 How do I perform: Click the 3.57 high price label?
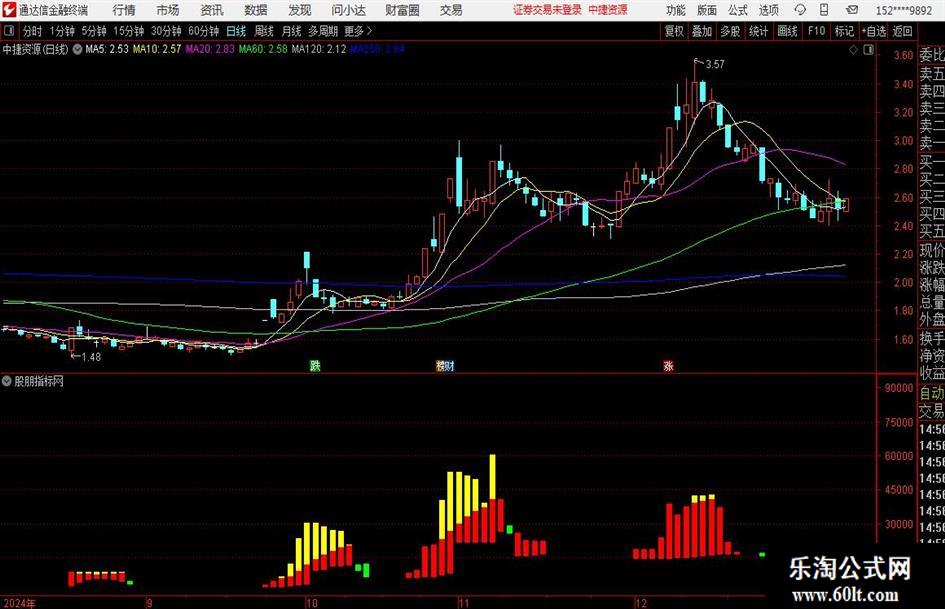tap(714, 64)
